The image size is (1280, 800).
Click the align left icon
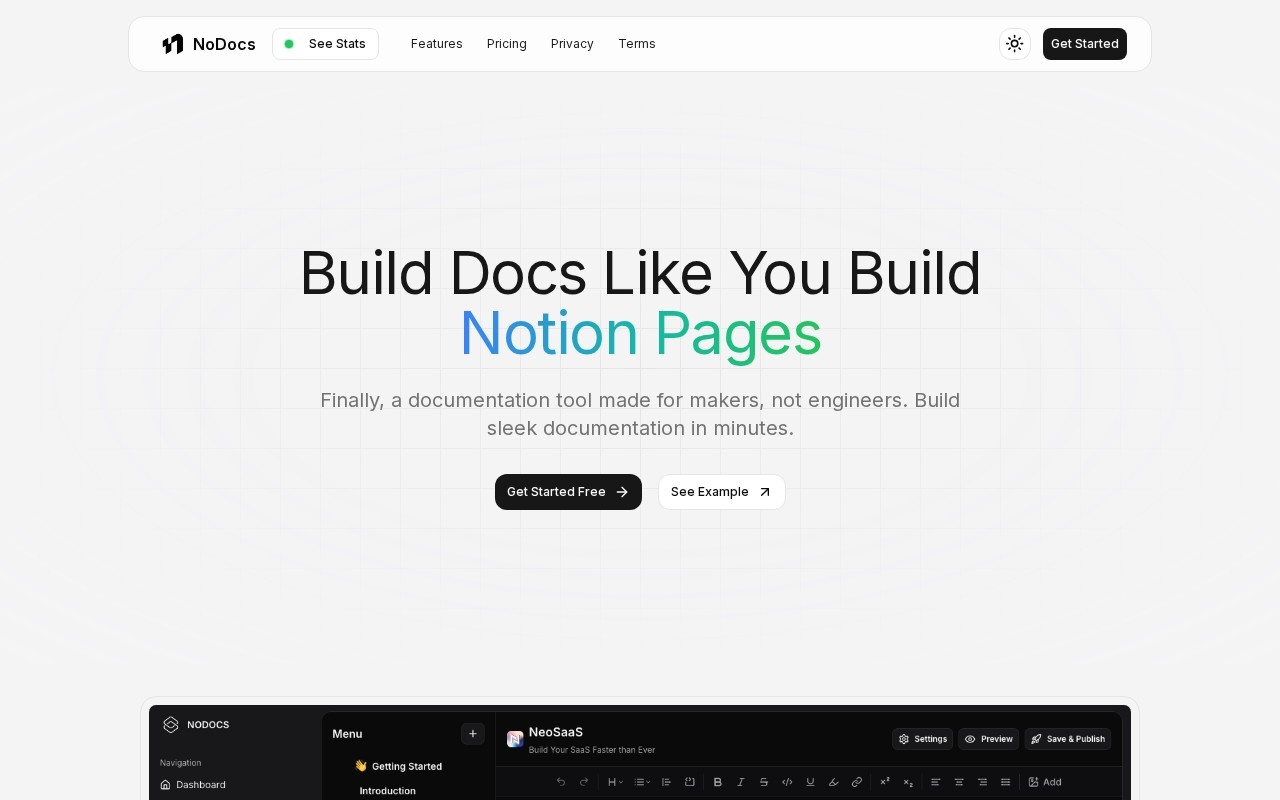(x=936, y=782)
